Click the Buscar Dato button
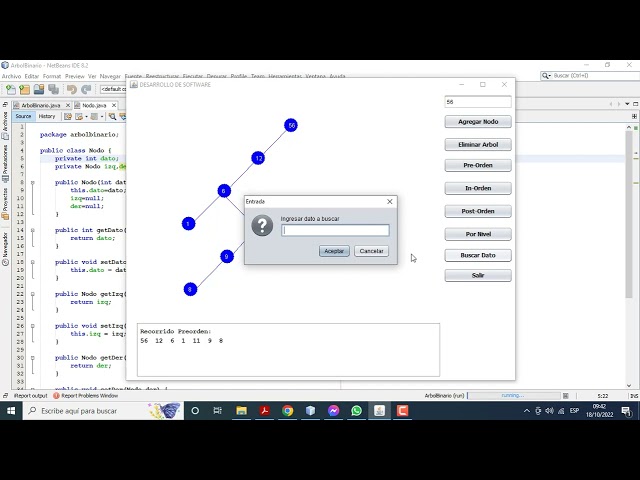 (478, 255)
